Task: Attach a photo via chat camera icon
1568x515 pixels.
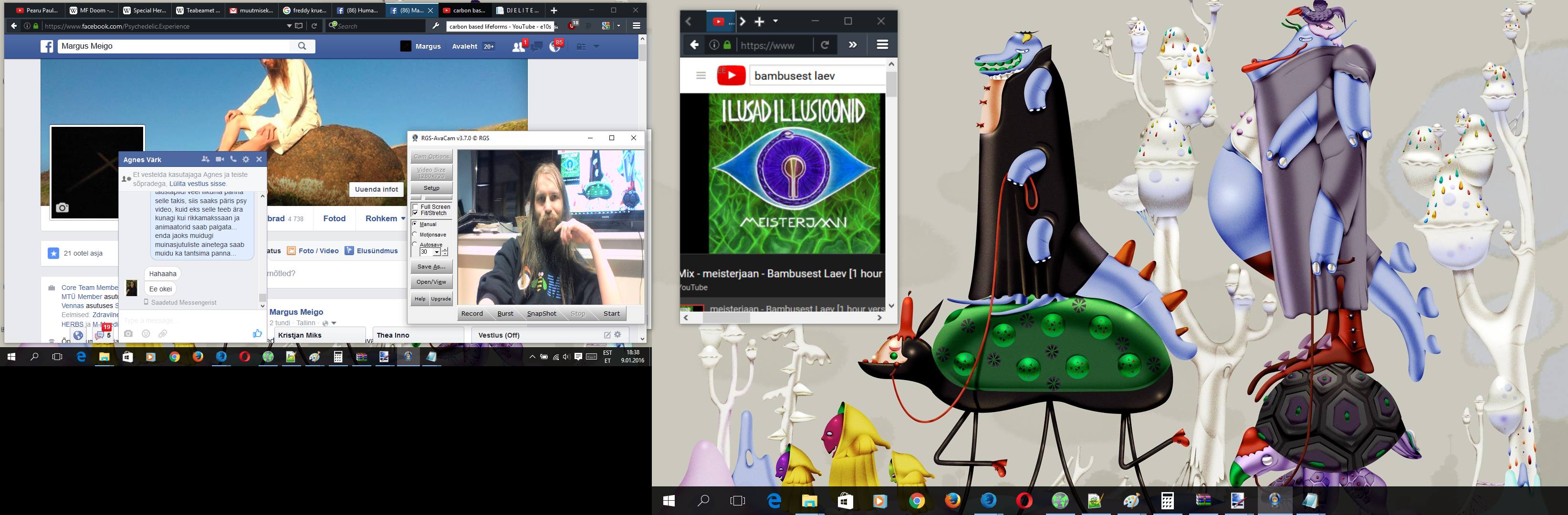Action: click(128, 334)
